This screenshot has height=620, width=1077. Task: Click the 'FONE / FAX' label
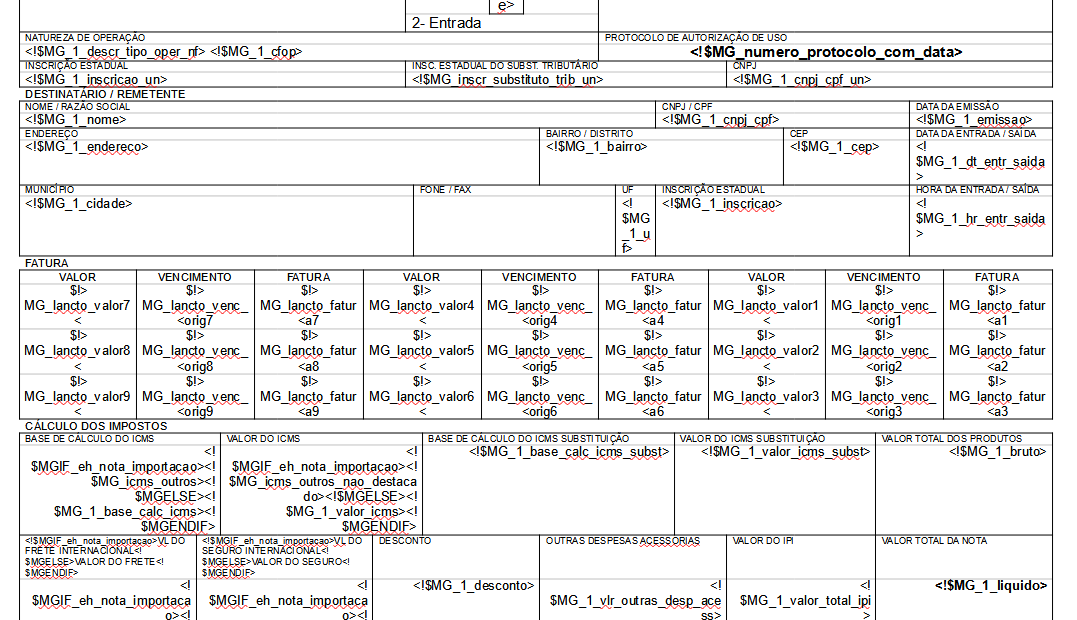coord(446,190)
